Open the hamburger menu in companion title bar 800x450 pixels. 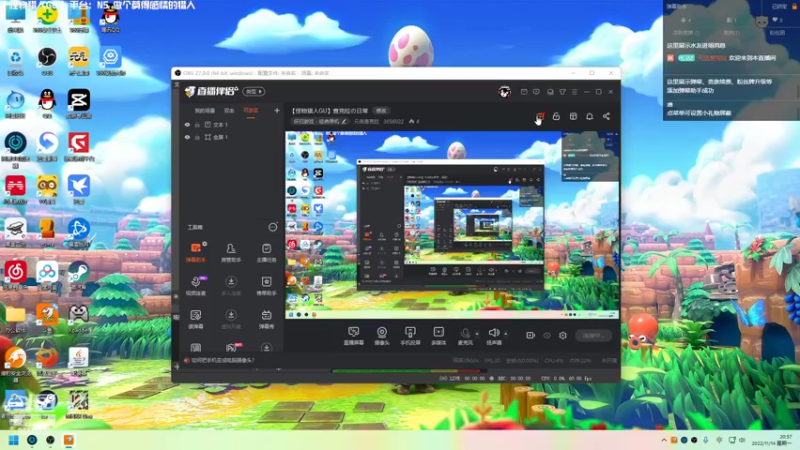(x=574, y=92)
